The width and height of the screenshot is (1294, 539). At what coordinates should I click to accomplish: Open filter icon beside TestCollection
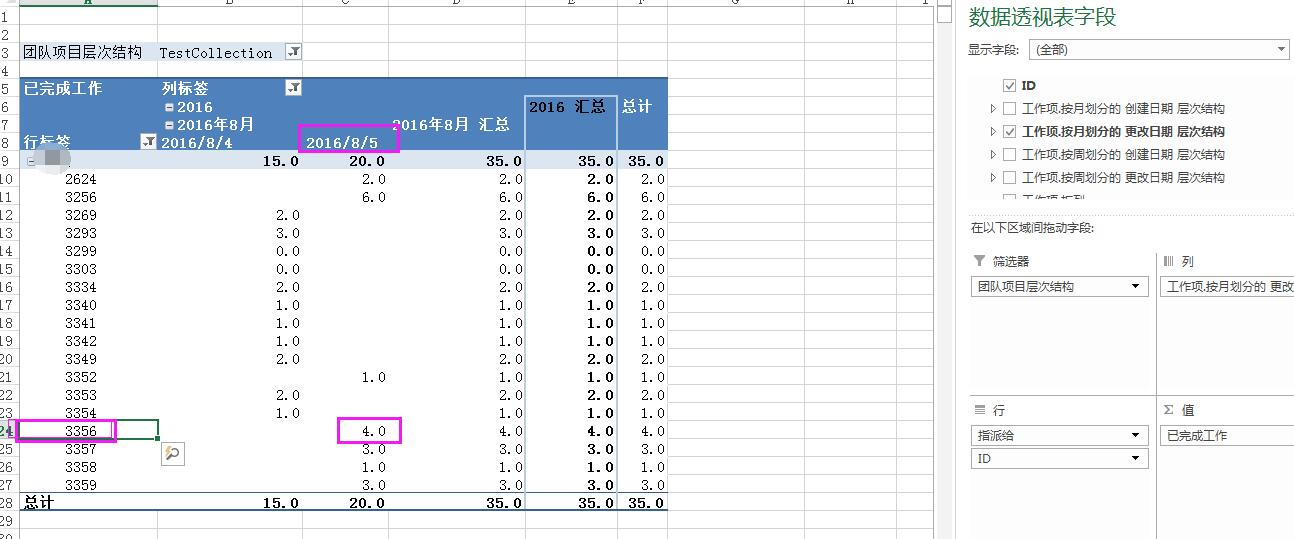(294, 52)
